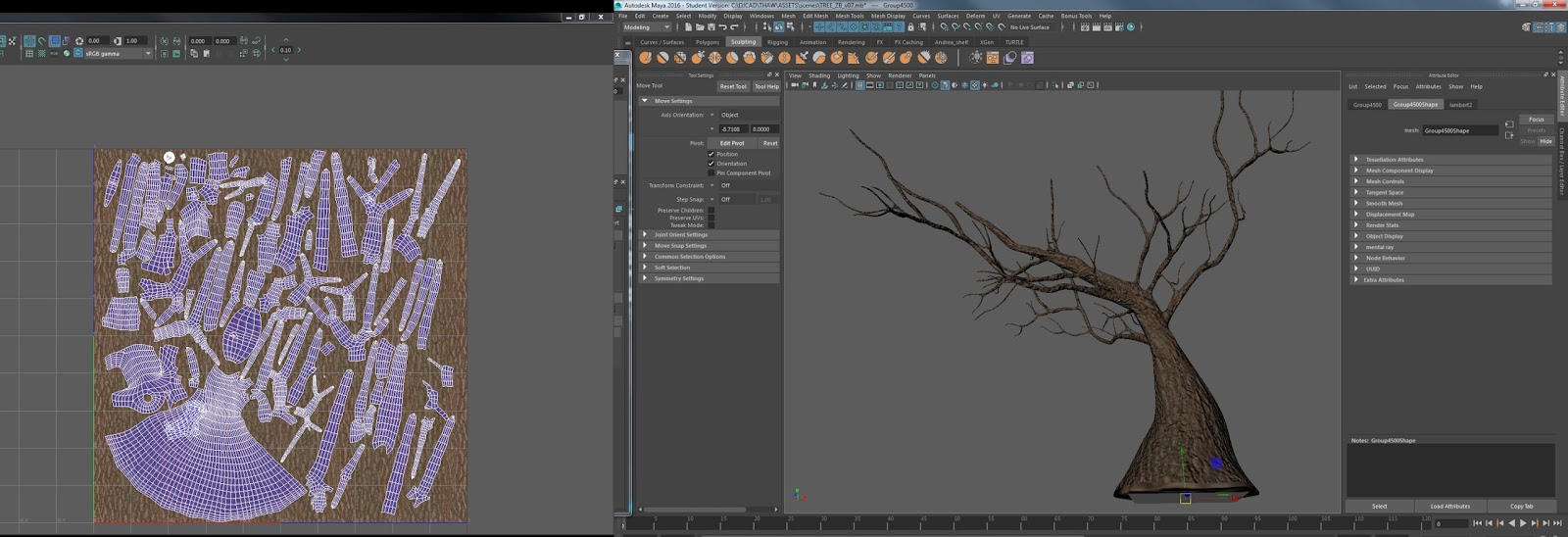Open the Mesh Tools menu
Screen dimensions: 1568x537
[849, 16]
